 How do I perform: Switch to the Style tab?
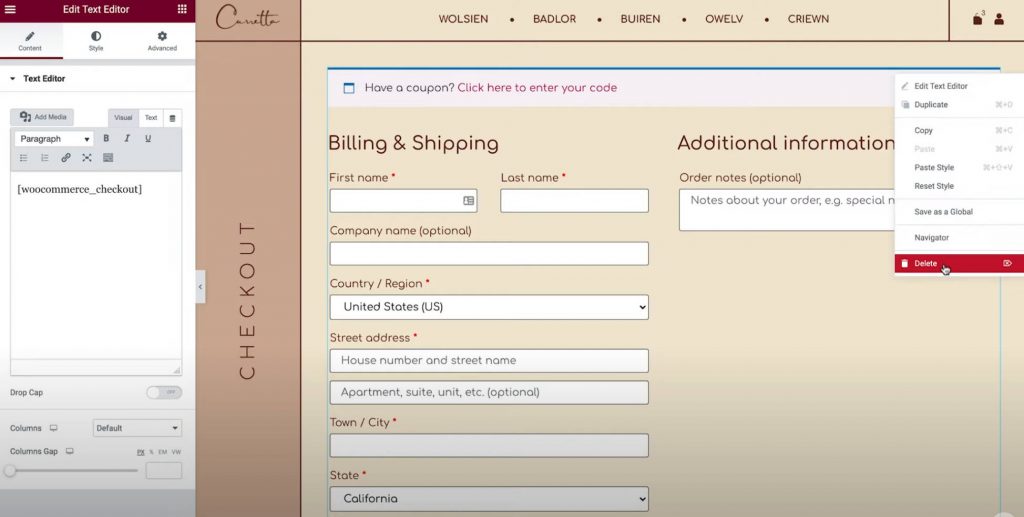tap(96, 41)
